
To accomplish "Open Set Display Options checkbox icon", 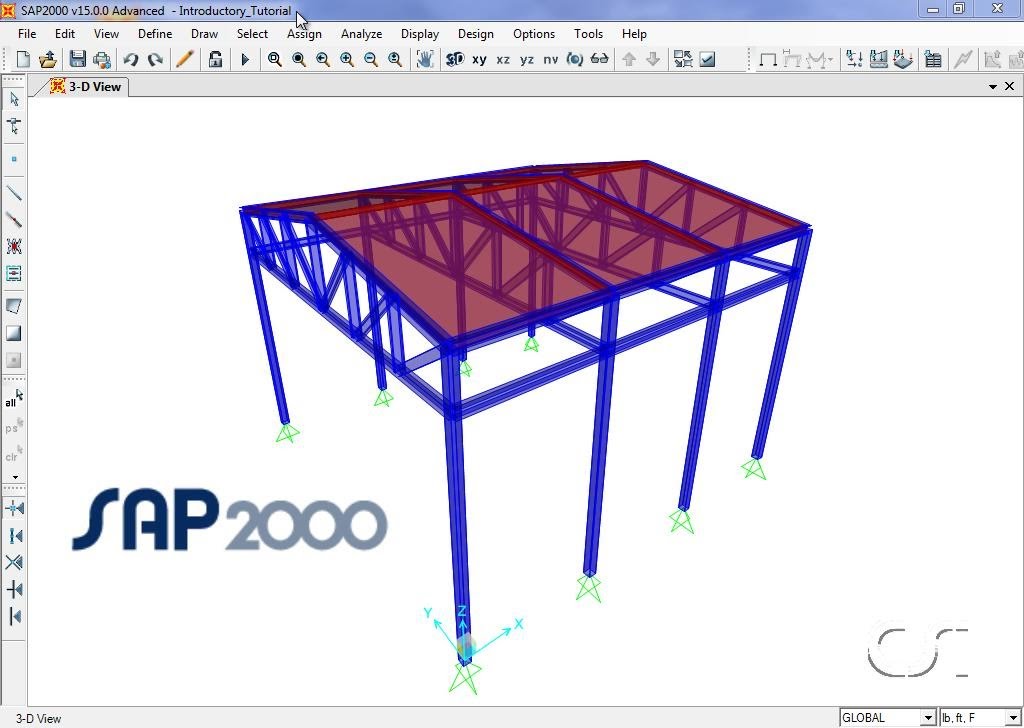I will point(706,59).
